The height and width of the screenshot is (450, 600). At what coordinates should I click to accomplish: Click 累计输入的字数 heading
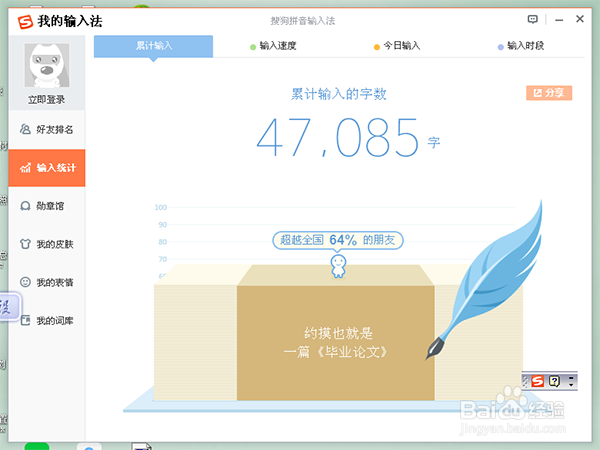pos(339,94)
